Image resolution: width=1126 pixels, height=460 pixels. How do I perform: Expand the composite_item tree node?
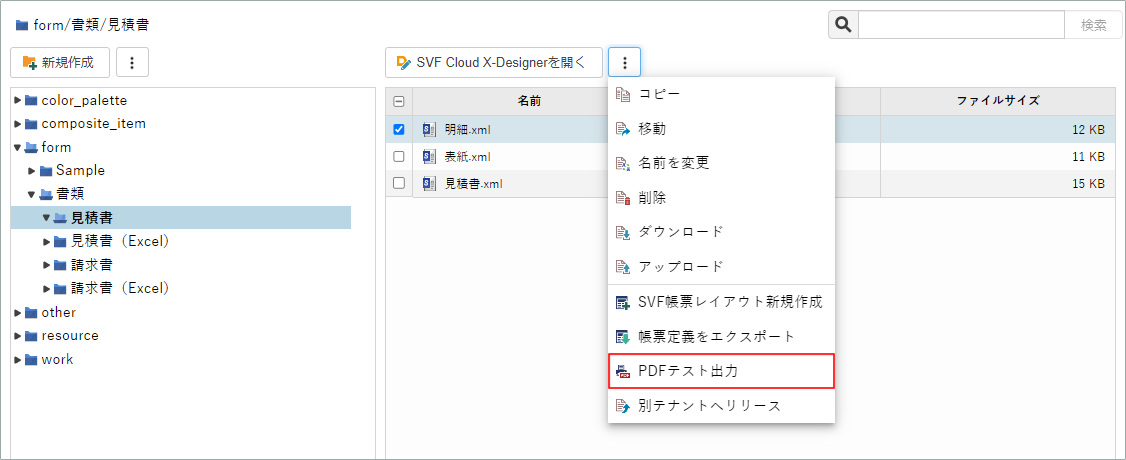pyautogui.click(x=18, y=123)
